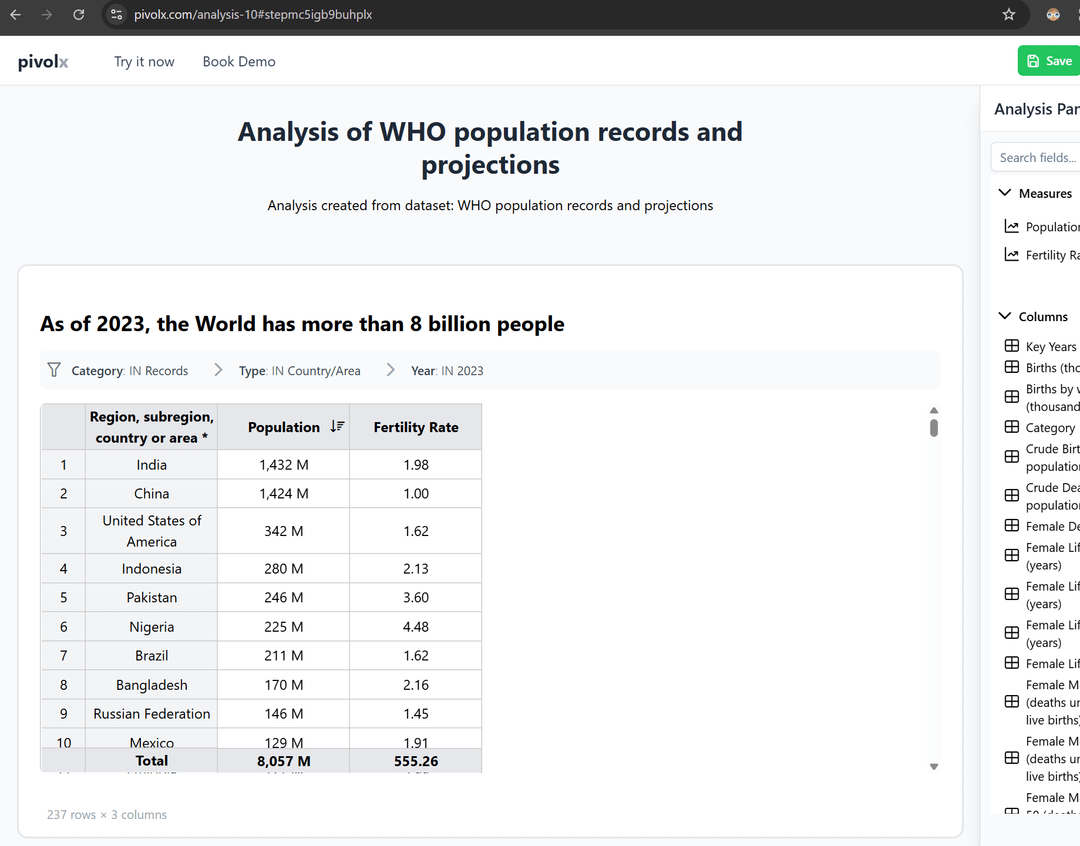Click the Population measure chart icon
The width and height of the screenshot is (1080, 846).
click(1012, 227)
